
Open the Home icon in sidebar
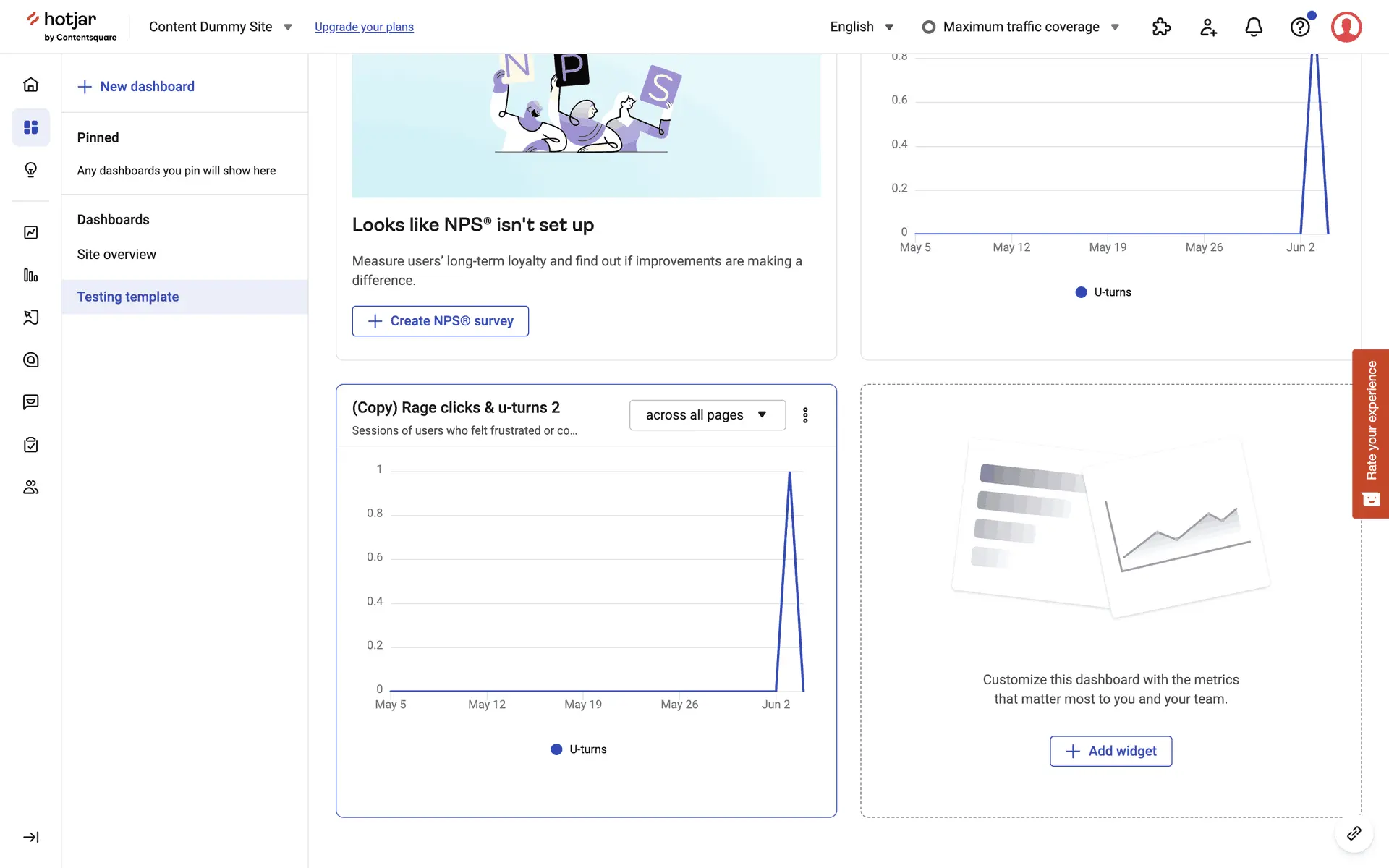pyautogui.click(x=30, y=85)
